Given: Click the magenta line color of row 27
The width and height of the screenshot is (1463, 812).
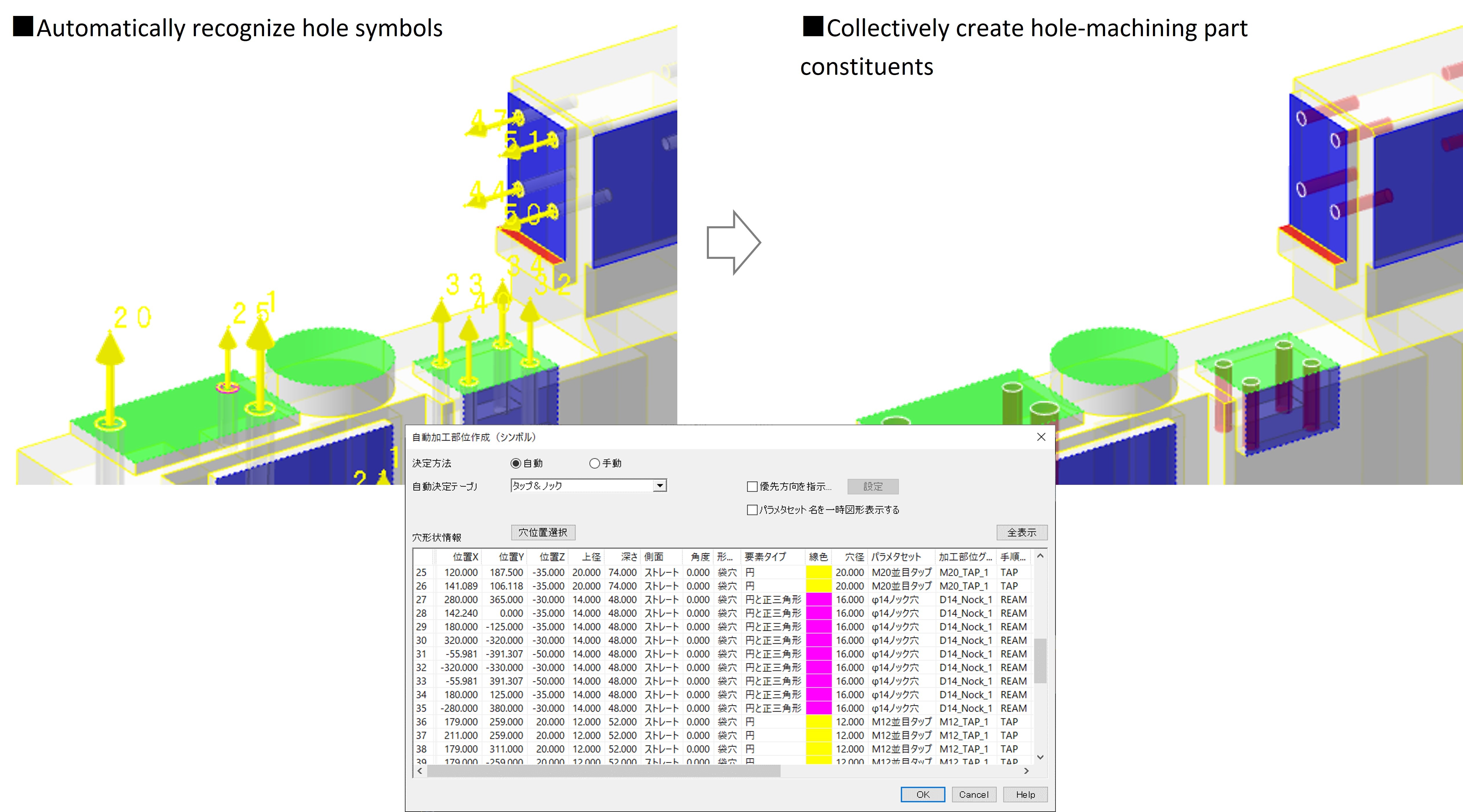Looking at the screenshot, I should [818, 600].
